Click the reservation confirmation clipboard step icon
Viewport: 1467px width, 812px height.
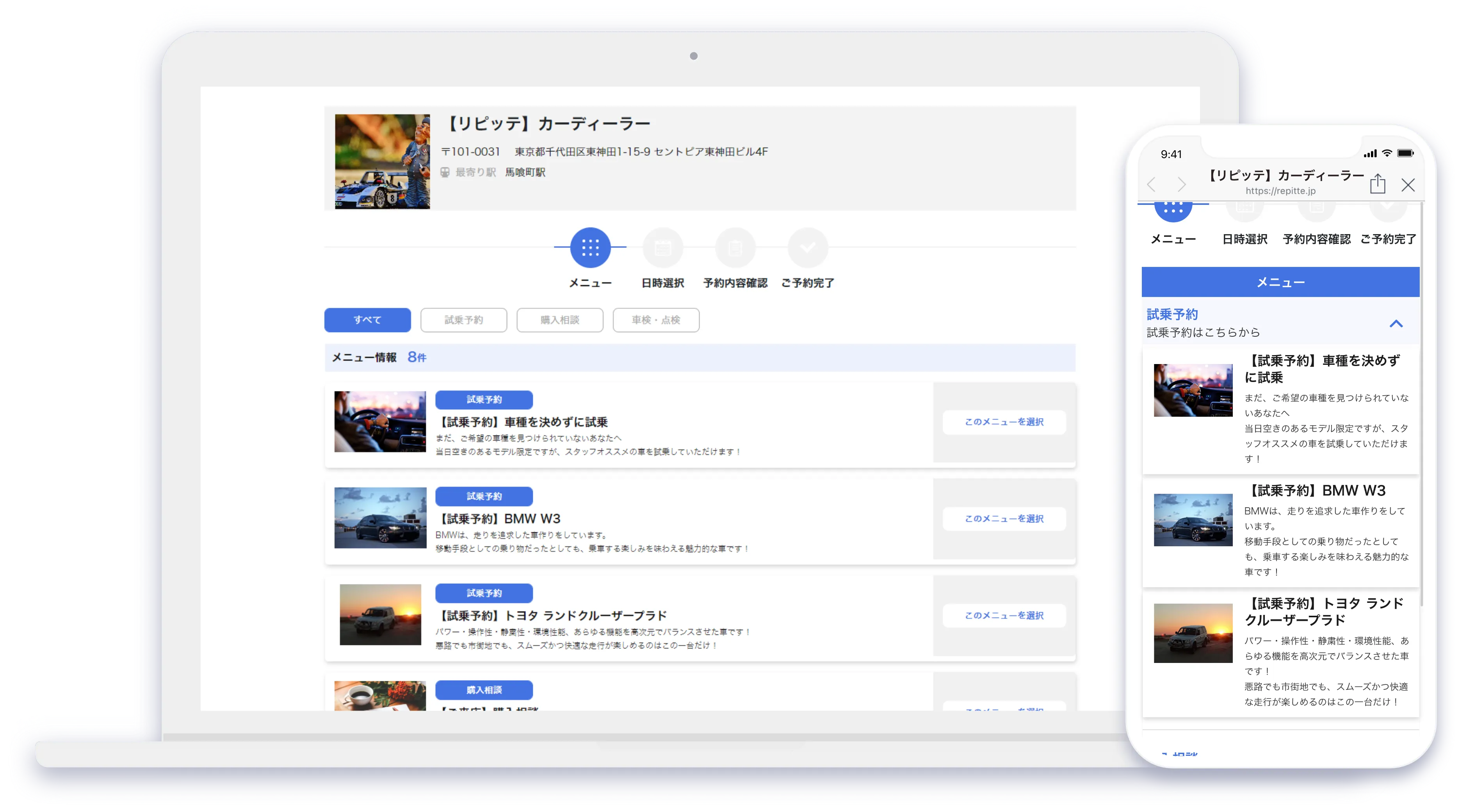(735, 248)
